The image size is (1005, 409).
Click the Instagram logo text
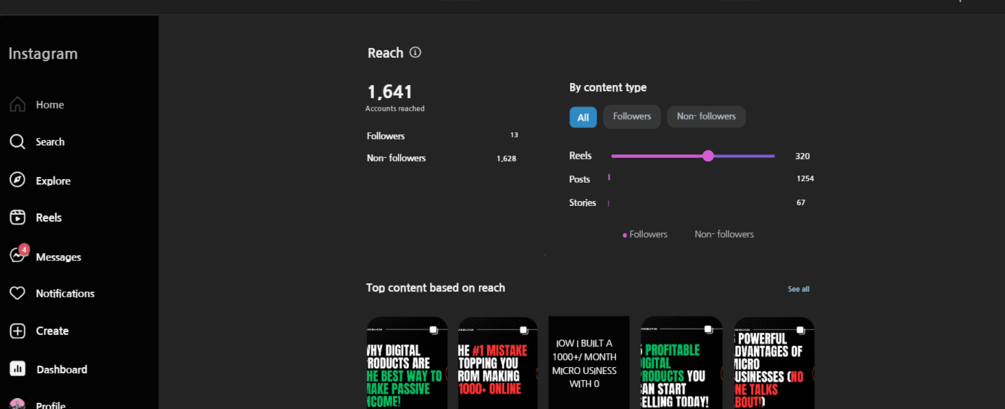coord(43,54)
